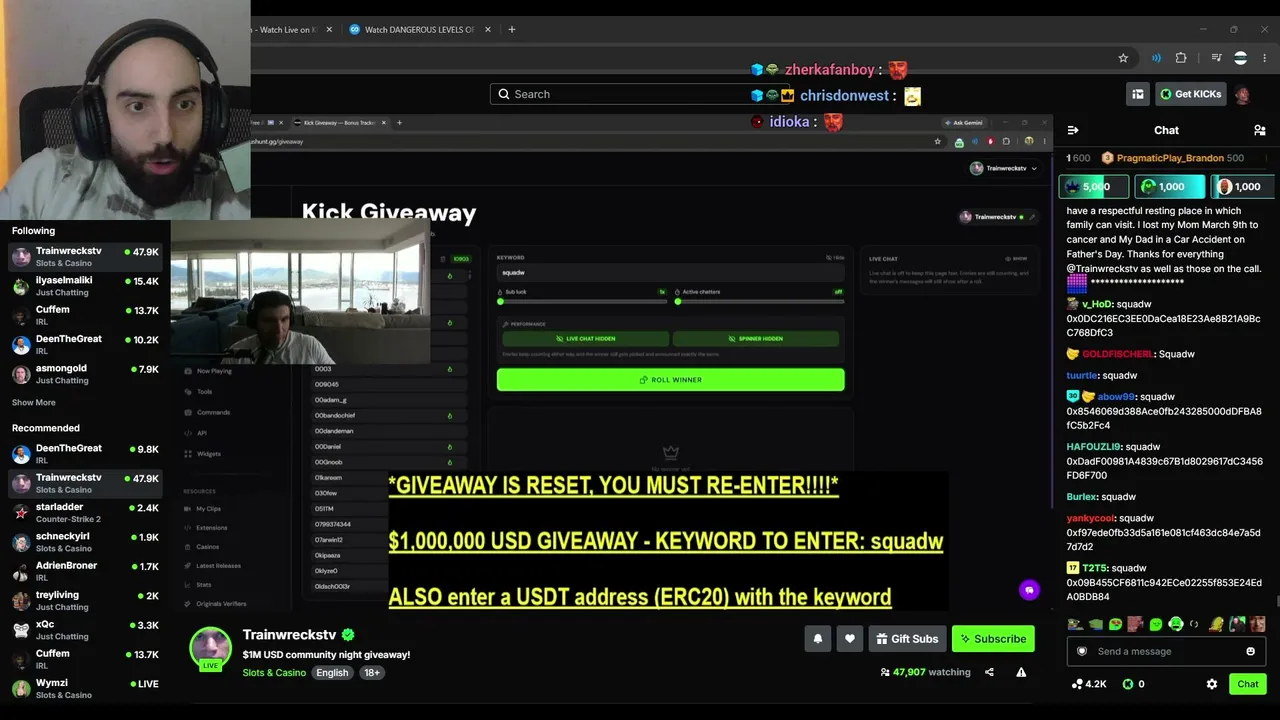
Task: Bookmark the page with the star icon
Action: click(1123, 58)
